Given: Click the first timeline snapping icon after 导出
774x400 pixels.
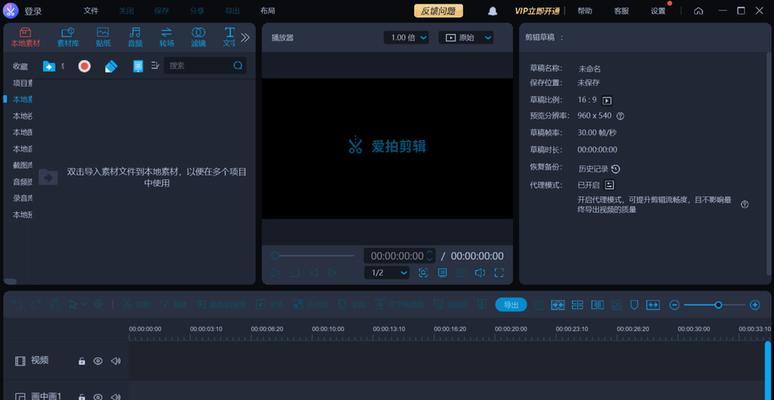Looking at the screenshot, I should click(x=558, y=305).
